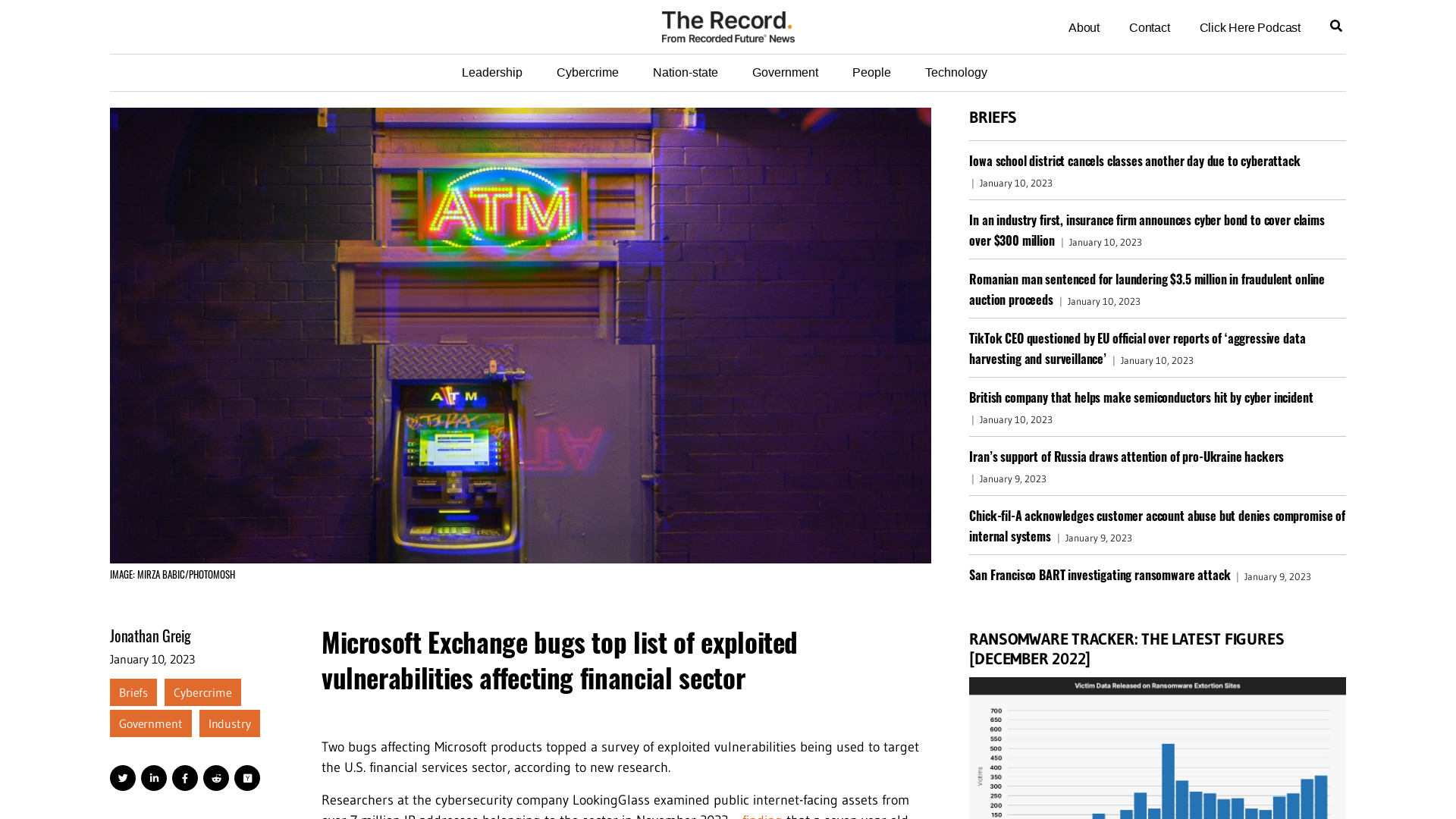Click the search magnifier icon
This screenshot has height=819, width=1456.
tap(1336, 26)
